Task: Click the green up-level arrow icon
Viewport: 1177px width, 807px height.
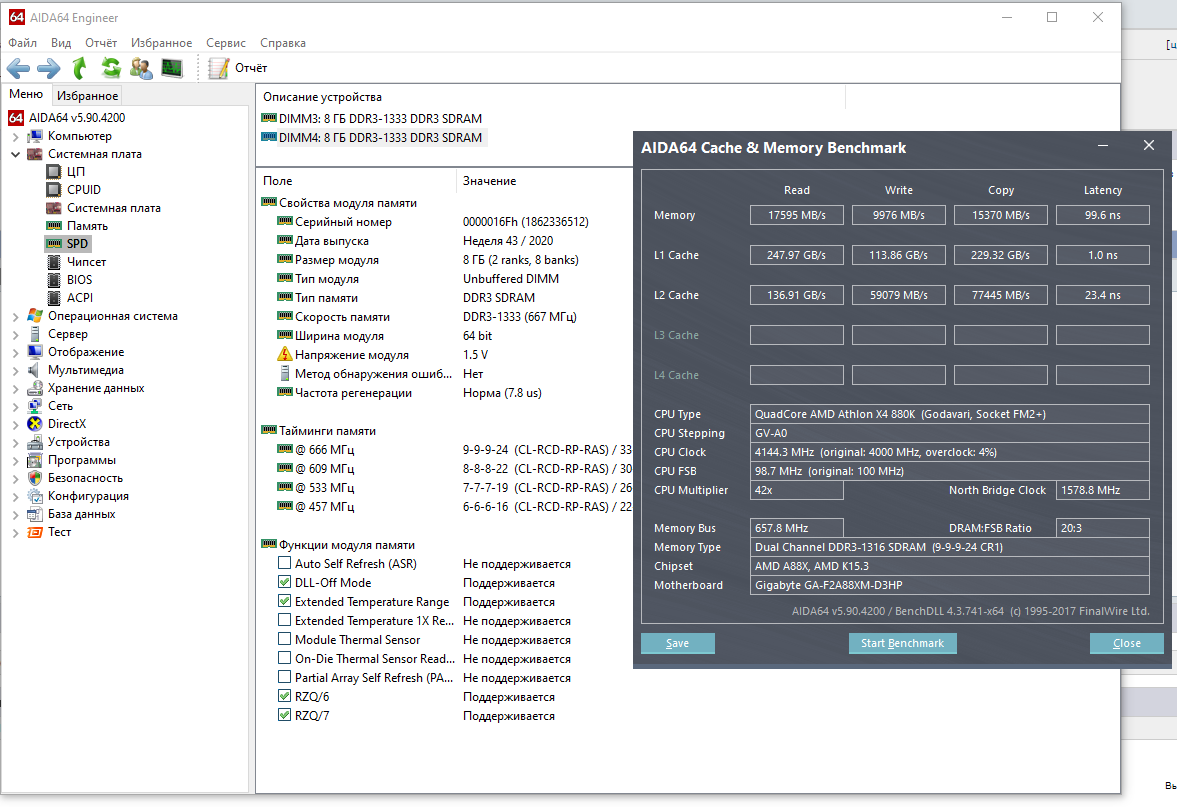Action: click(x=80, y=68)
